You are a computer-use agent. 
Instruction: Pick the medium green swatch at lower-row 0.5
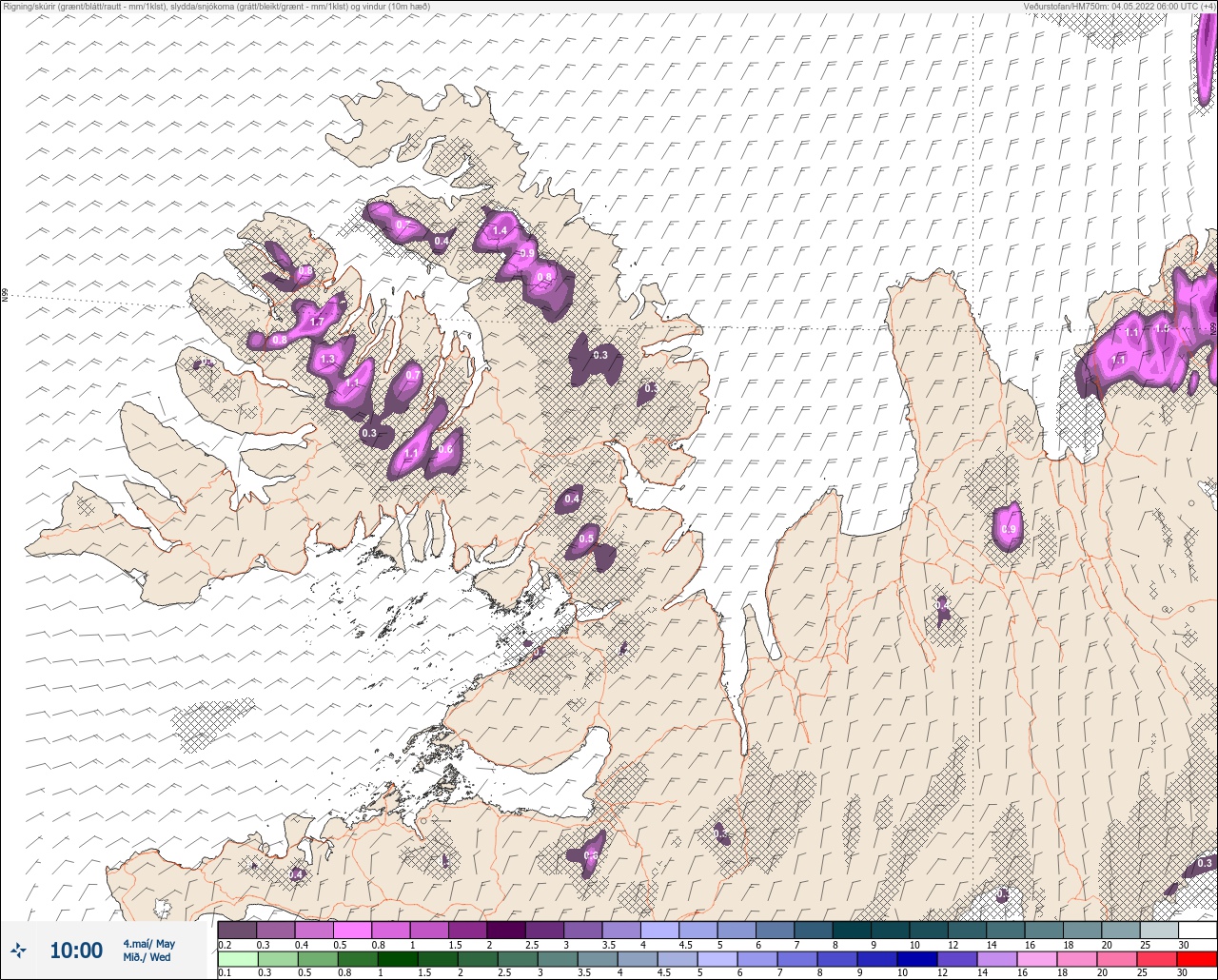[x=318, y=959]
